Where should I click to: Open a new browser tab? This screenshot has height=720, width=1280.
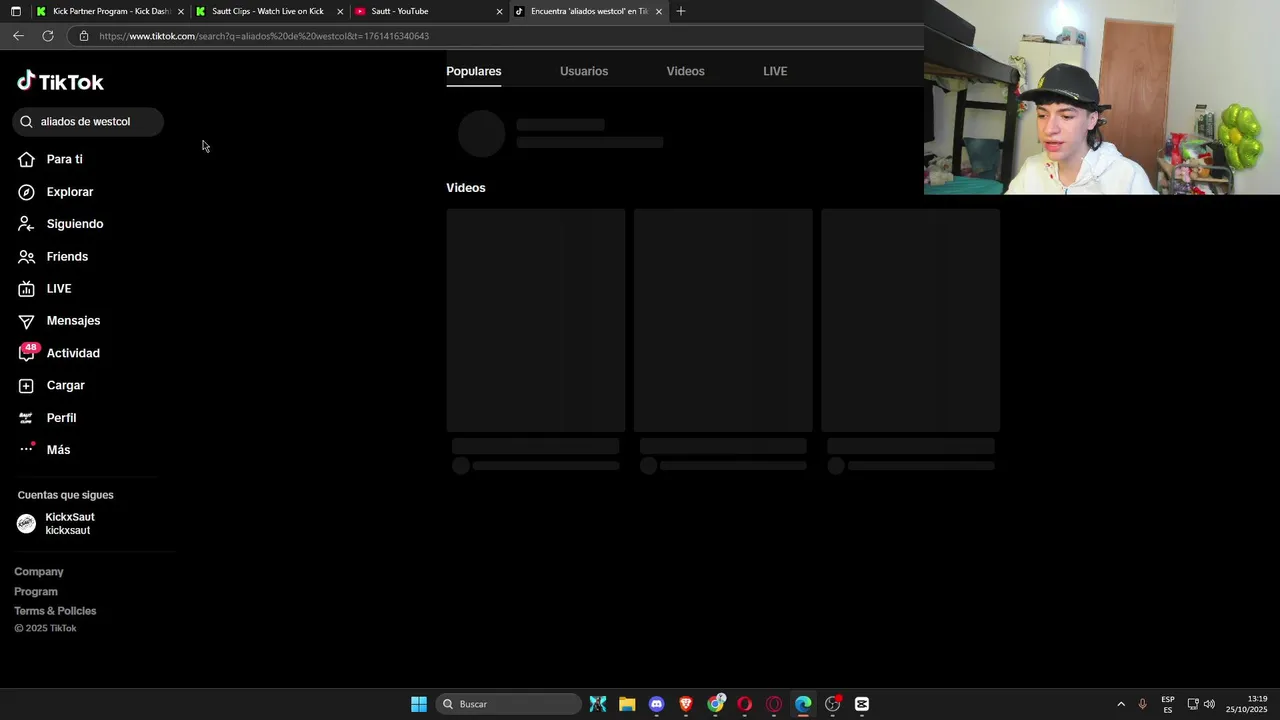(x=681, y=11)
